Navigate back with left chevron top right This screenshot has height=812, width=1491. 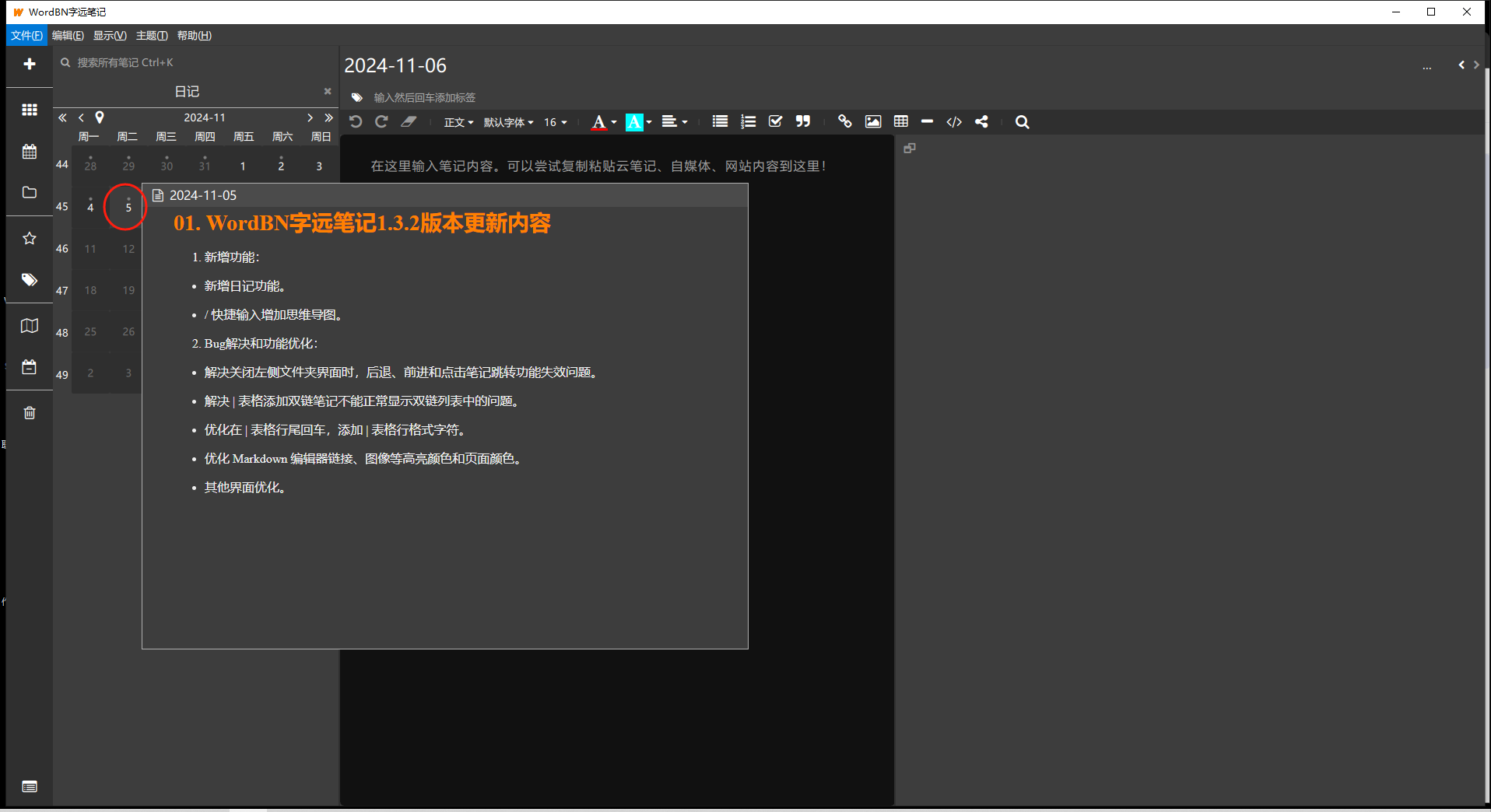click(1461, 65)
